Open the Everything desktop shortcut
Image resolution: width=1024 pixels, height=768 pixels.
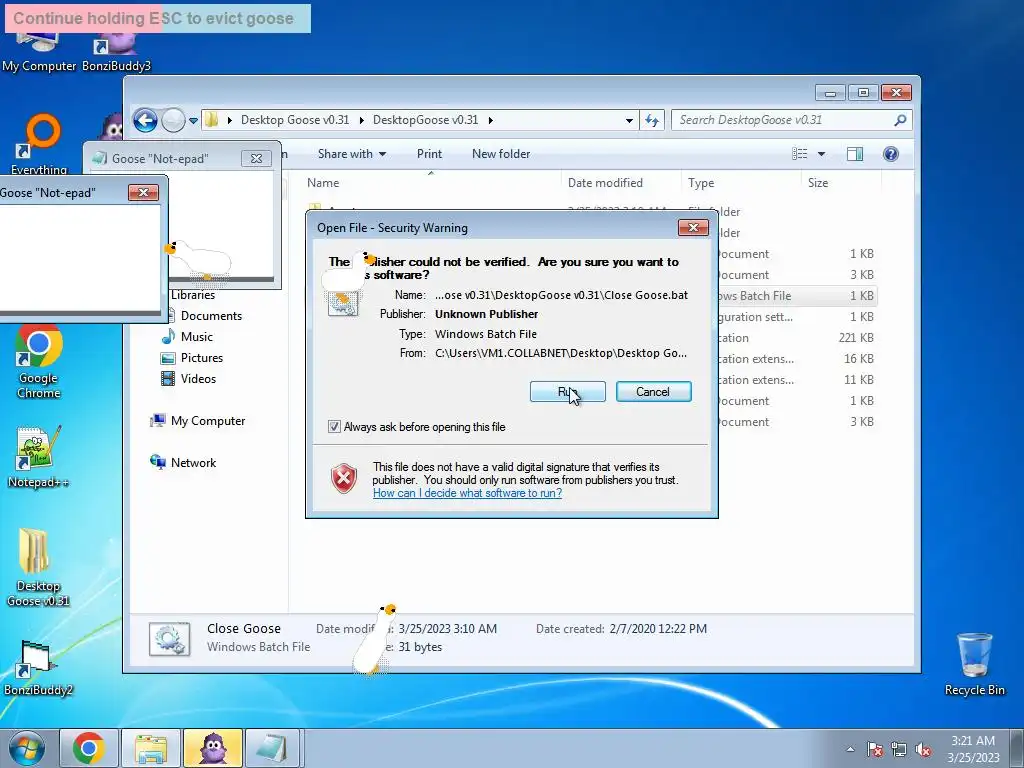[39, 145]
